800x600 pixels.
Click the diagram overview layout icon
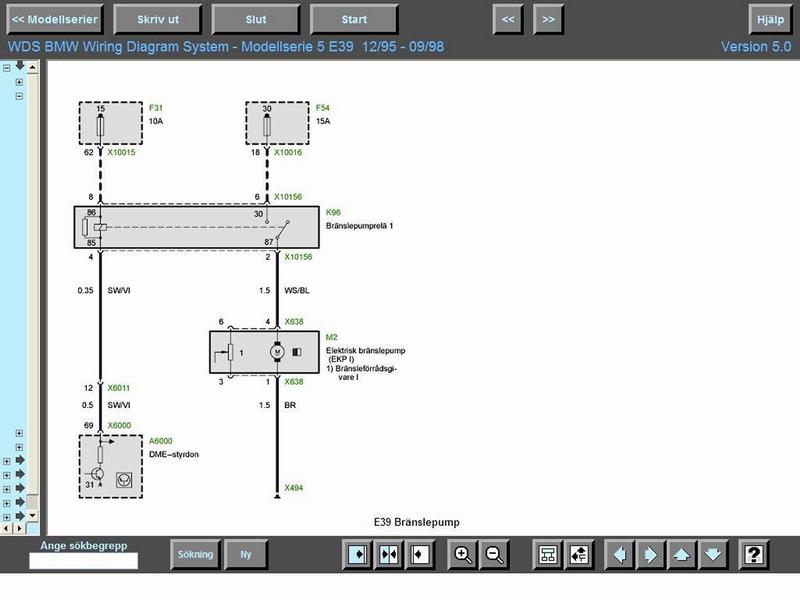[x=547, y=555]
